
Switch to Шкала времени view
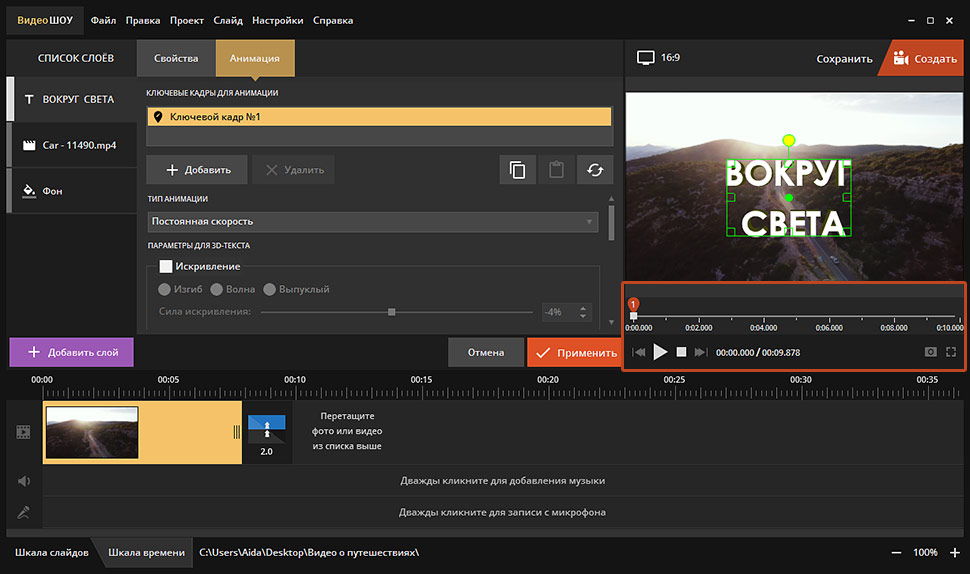(x=147, y=552)
